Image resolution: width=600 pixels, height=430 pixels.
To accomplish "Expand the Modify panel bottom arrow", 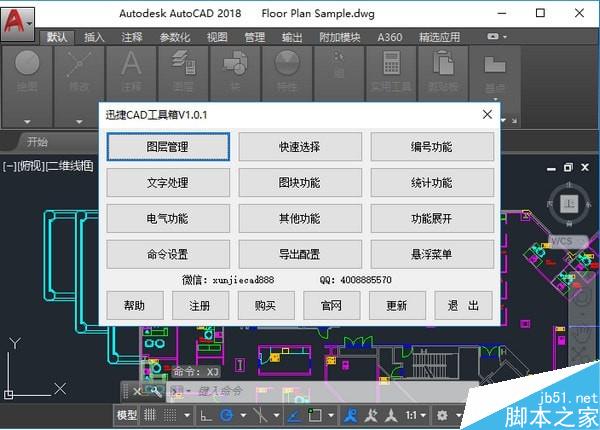I will click(79, 122).
